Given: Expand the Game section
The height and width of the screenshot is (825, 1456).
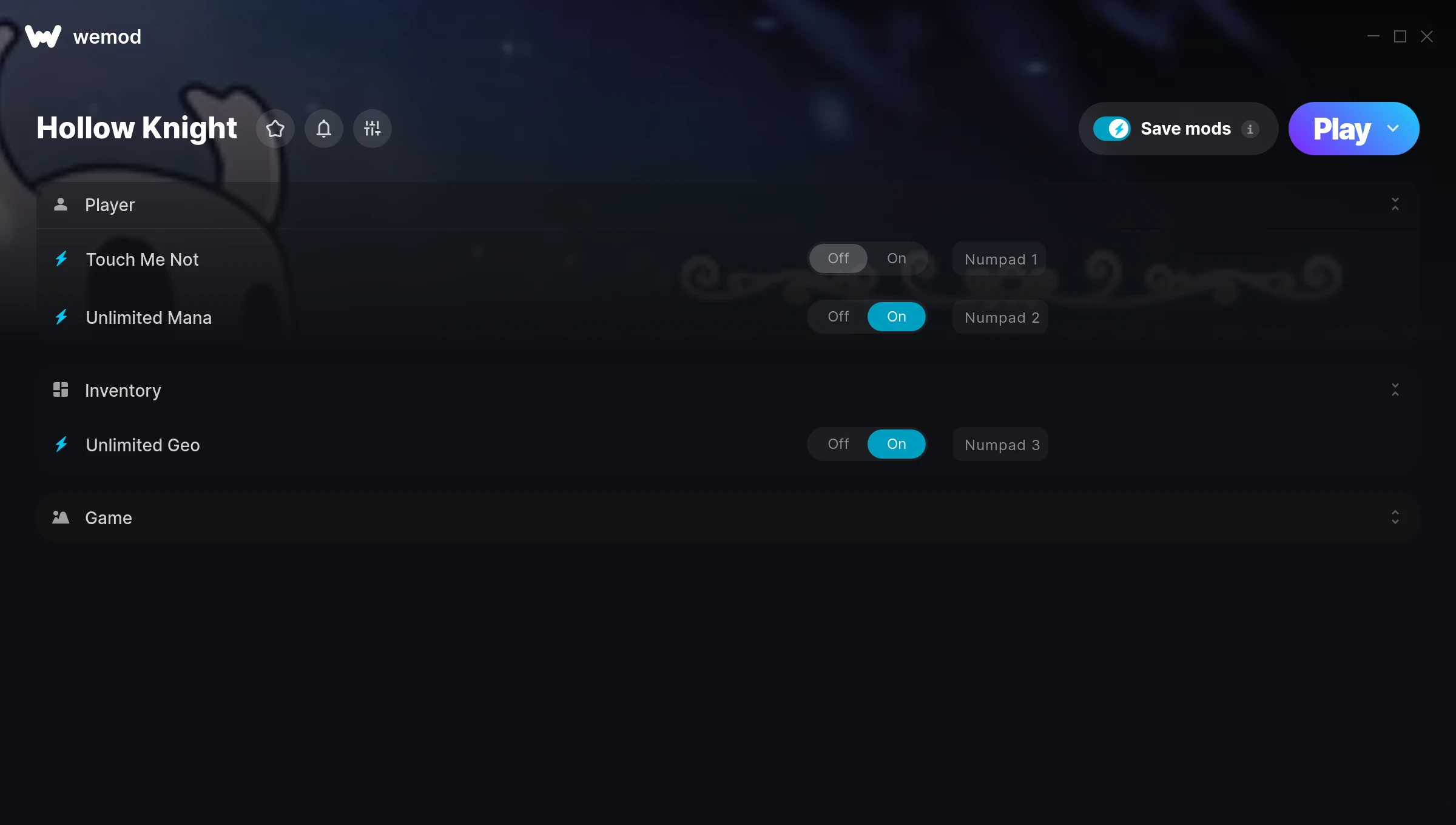Looking at the screenshot, I should [1395, 517].
